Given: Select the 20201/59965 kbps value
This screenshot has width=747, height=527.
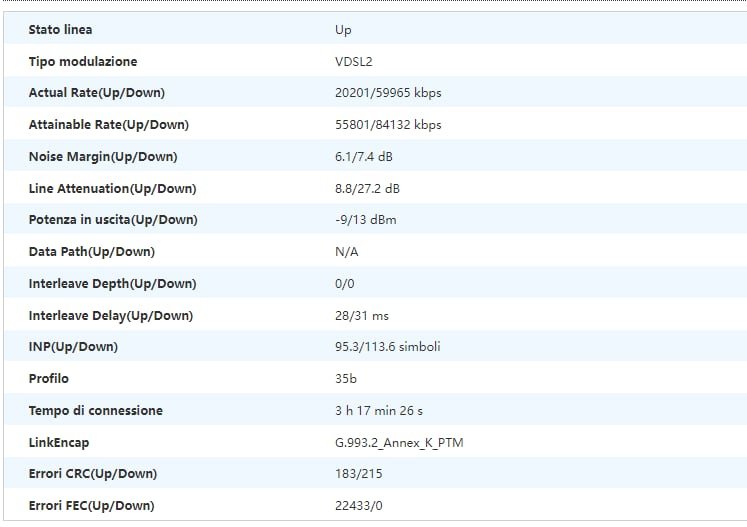Looking at the screenshot, I should (388, 93).
